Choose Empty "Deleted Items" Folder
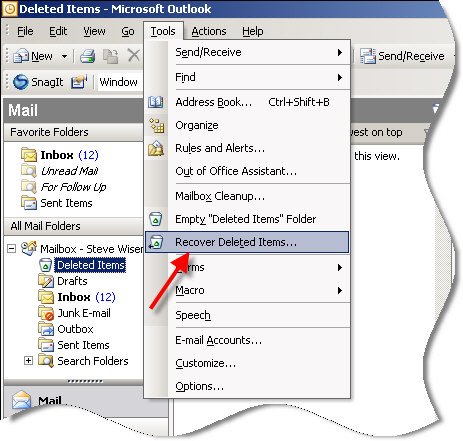 247,219
